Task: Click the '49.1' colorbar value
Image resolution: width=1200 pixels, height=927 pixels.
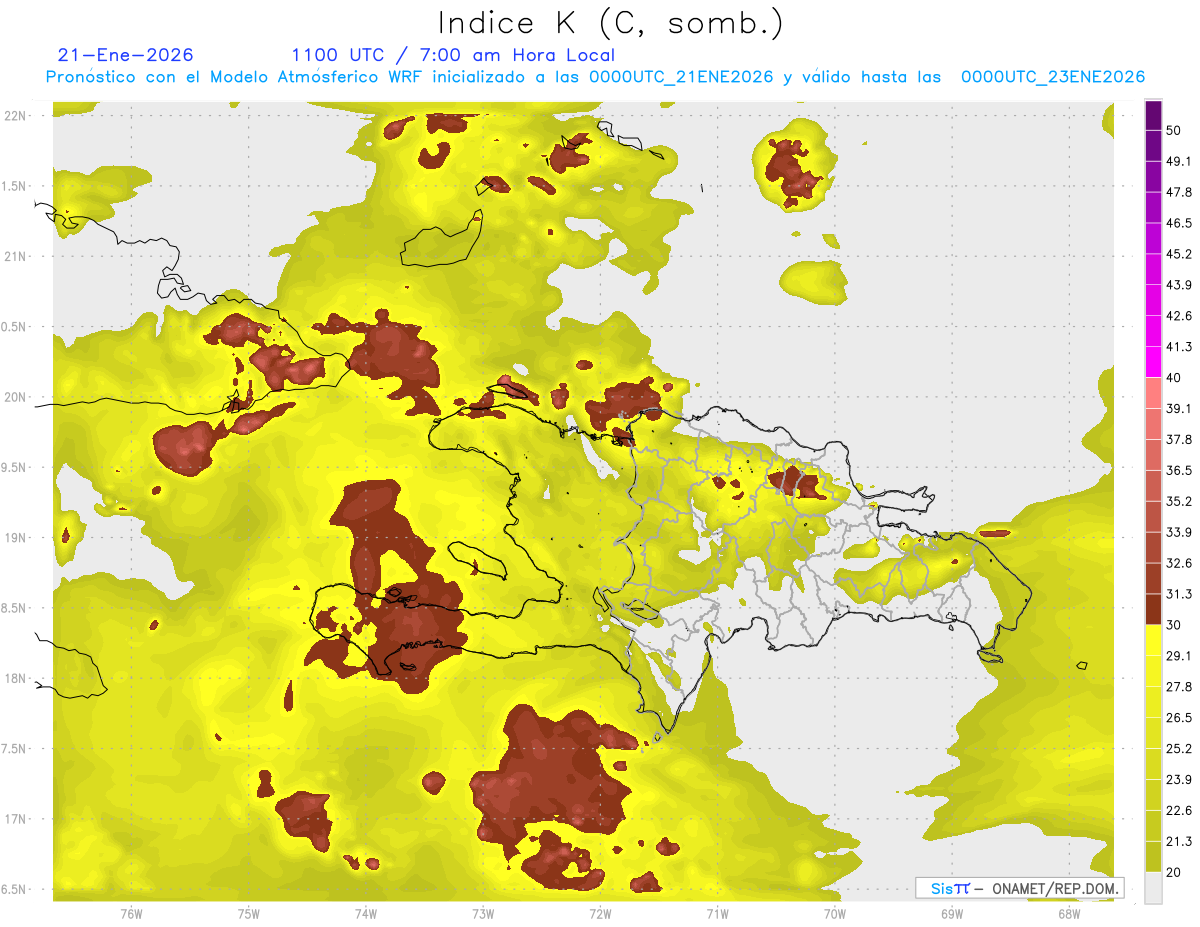Action: (1179, 161)
